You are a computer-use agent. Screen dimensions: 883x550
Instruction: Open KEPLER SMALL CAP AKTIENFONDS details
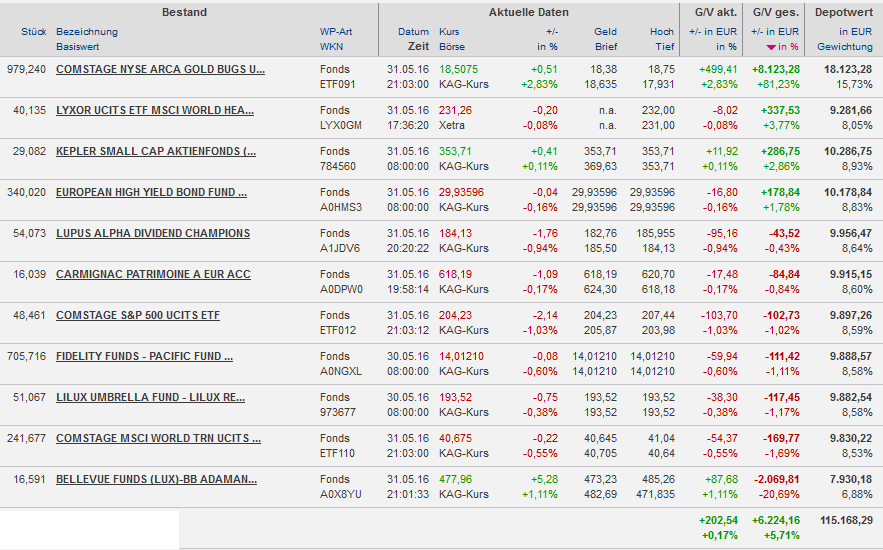click(155, 151)
